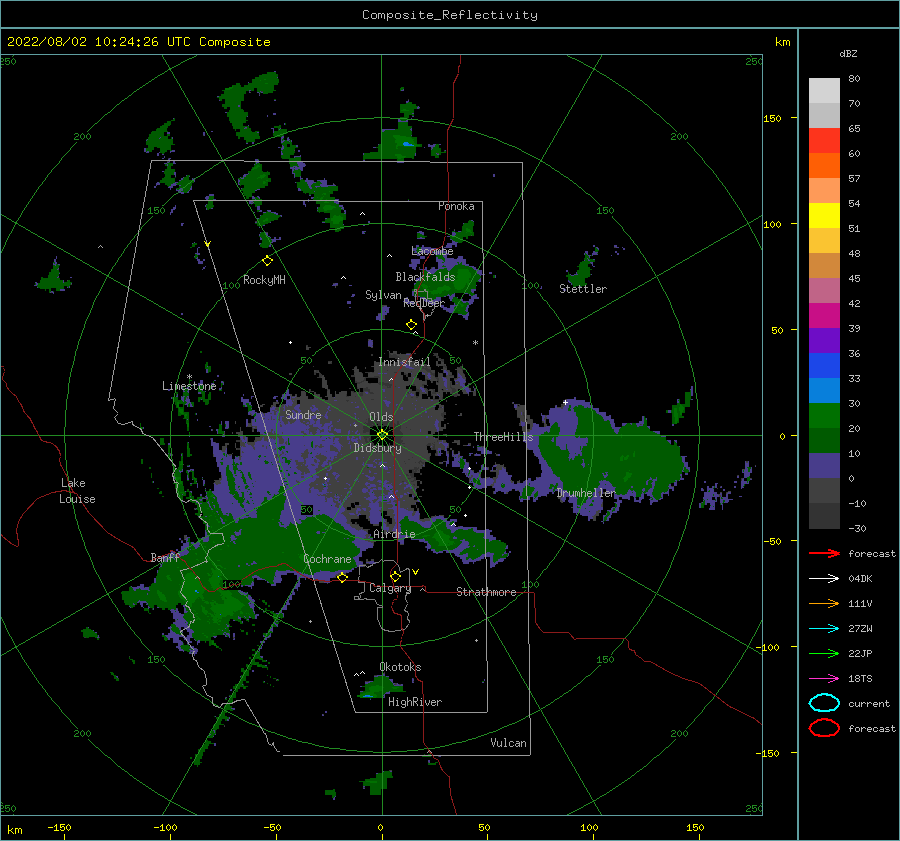Click the Banff town label
The height and width of the screenshot is (841, 900).
165,558
